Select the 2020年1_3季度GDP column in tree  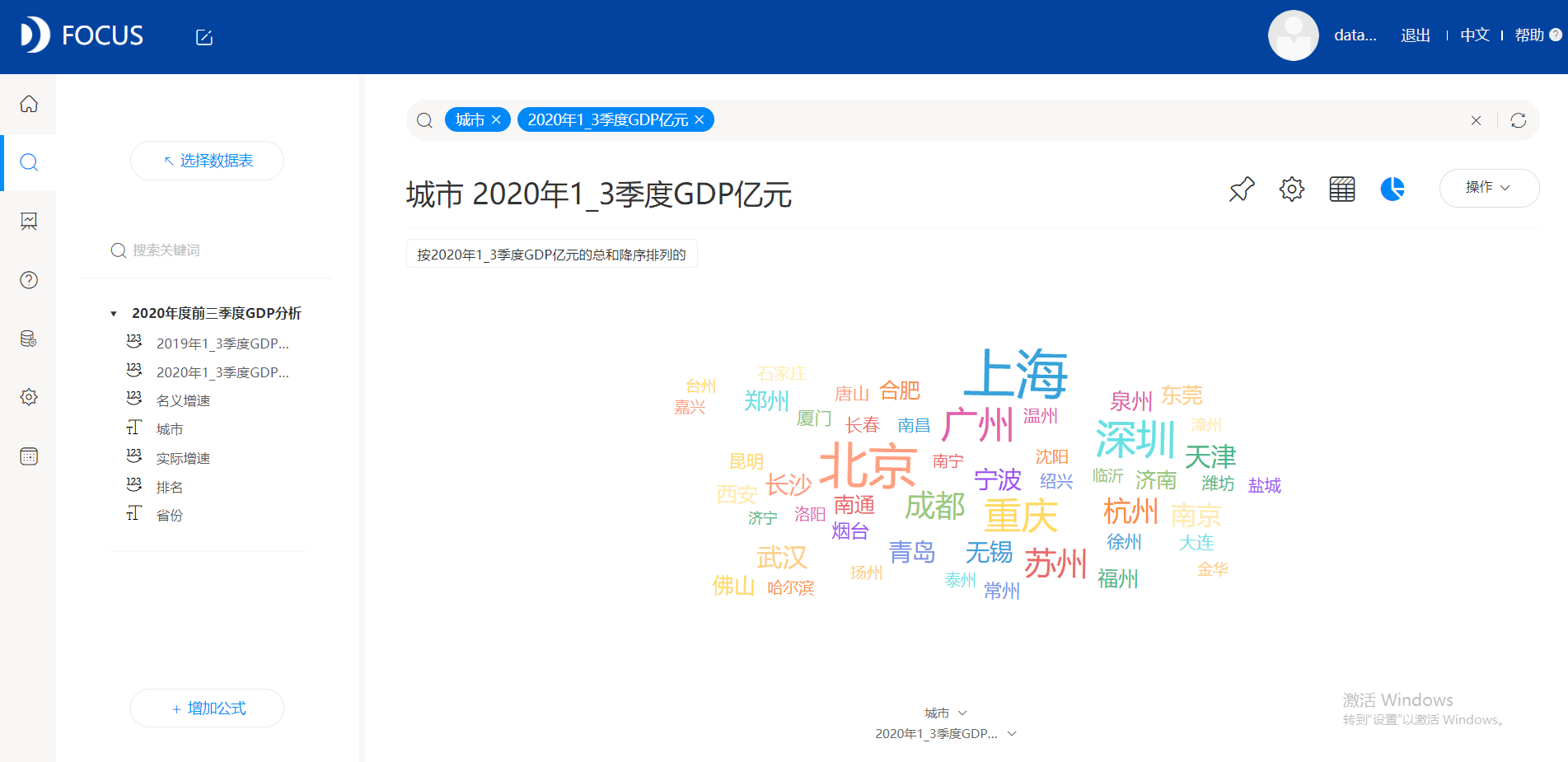[222, 372]
